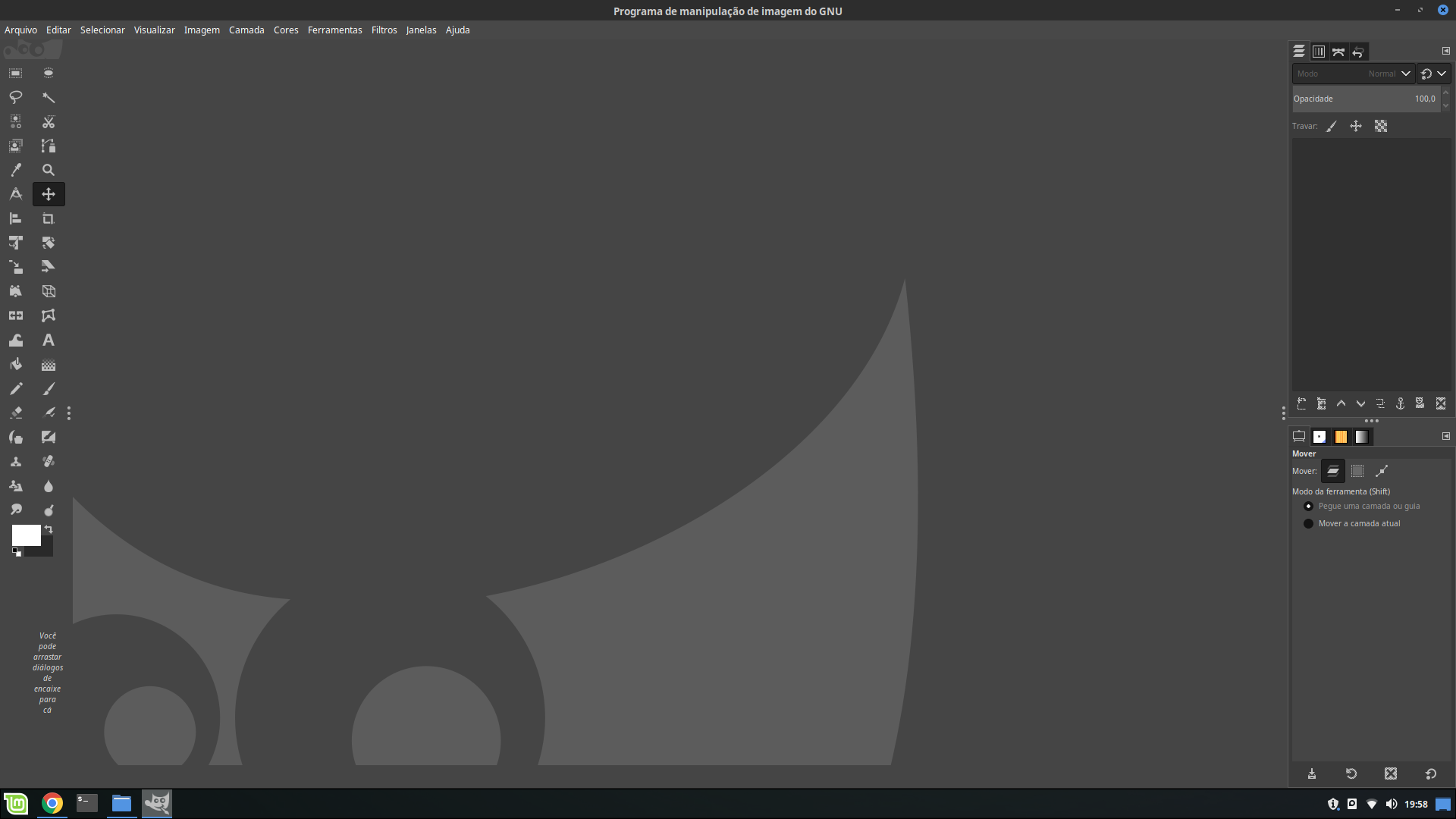
Task: Set Mover target to path
Action: (x=1382, y=471)
